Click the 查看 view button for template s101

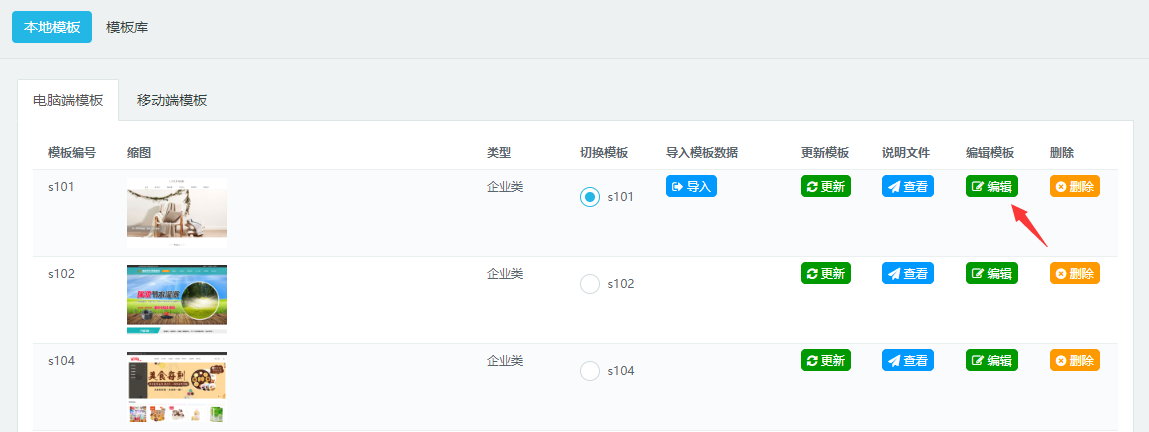click(907, 186)
